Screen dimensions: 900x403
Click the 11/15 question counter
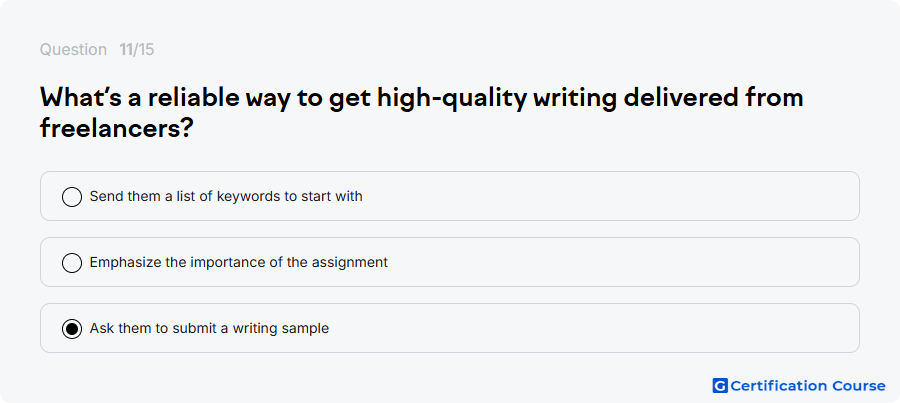[x=137, y=50]
